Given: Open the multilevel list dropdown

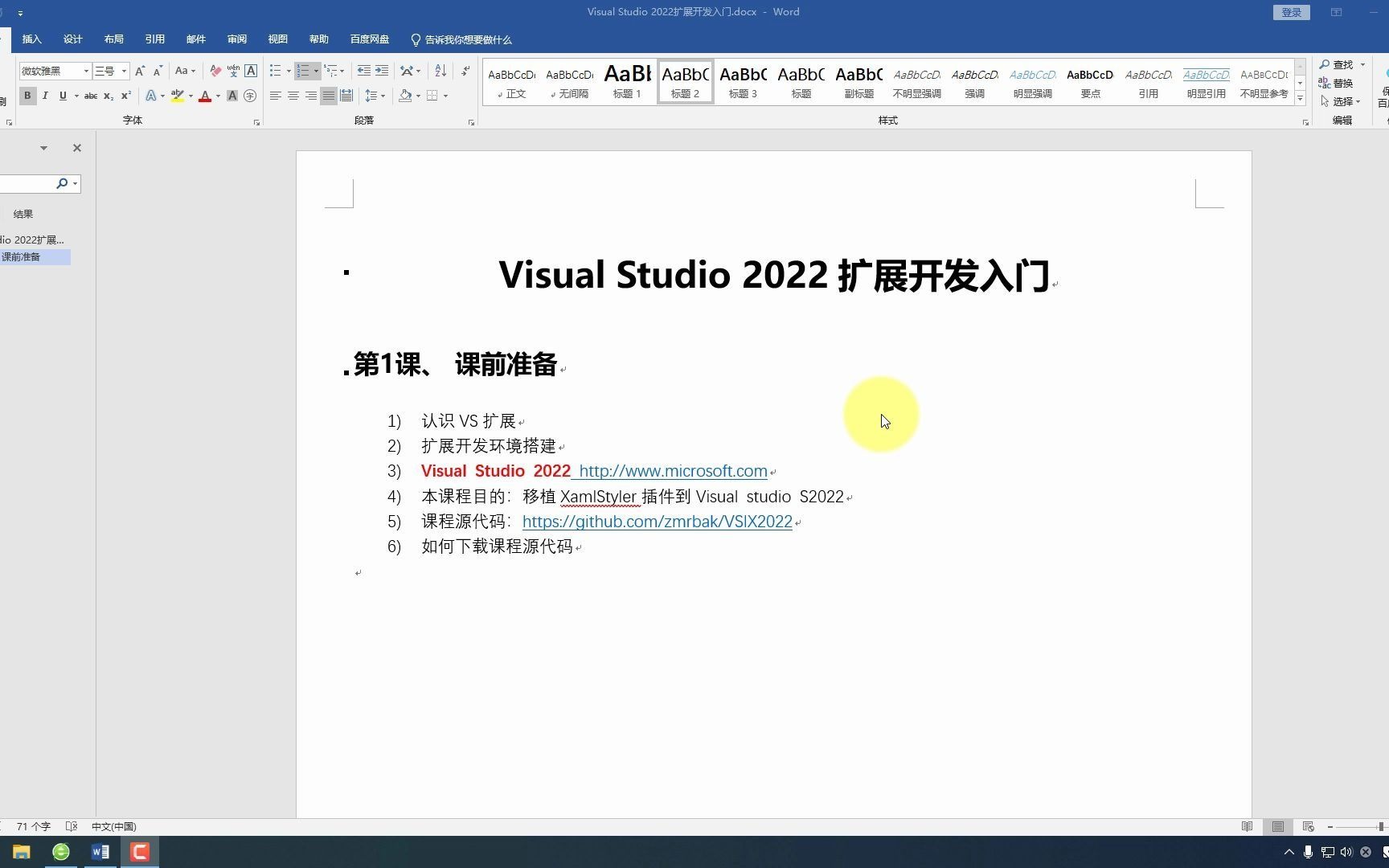Looking at the screenshot, I should click(342, 71).
